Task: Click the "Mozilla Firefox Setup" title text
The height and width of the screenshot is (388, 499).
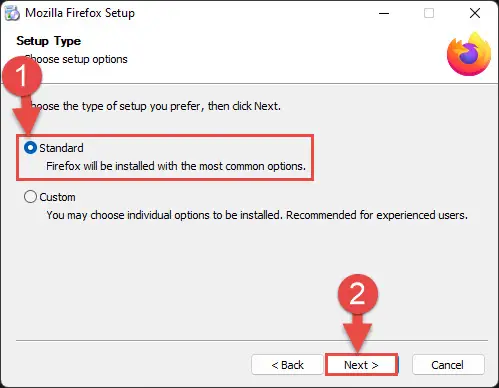Action: click(80, 13)
